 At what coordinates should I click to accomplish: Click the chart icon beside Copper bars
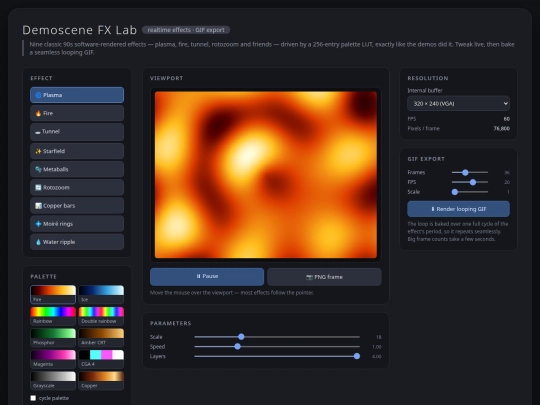(x=38, y=206)
